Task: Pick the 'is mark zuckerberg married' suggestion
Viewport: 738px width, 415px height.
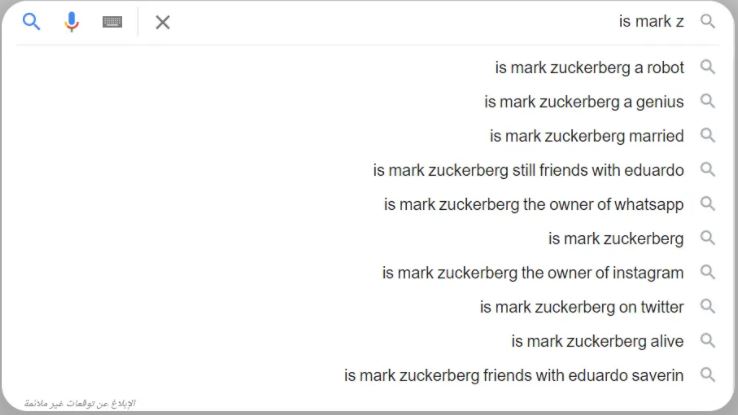Action: (586, 136)
